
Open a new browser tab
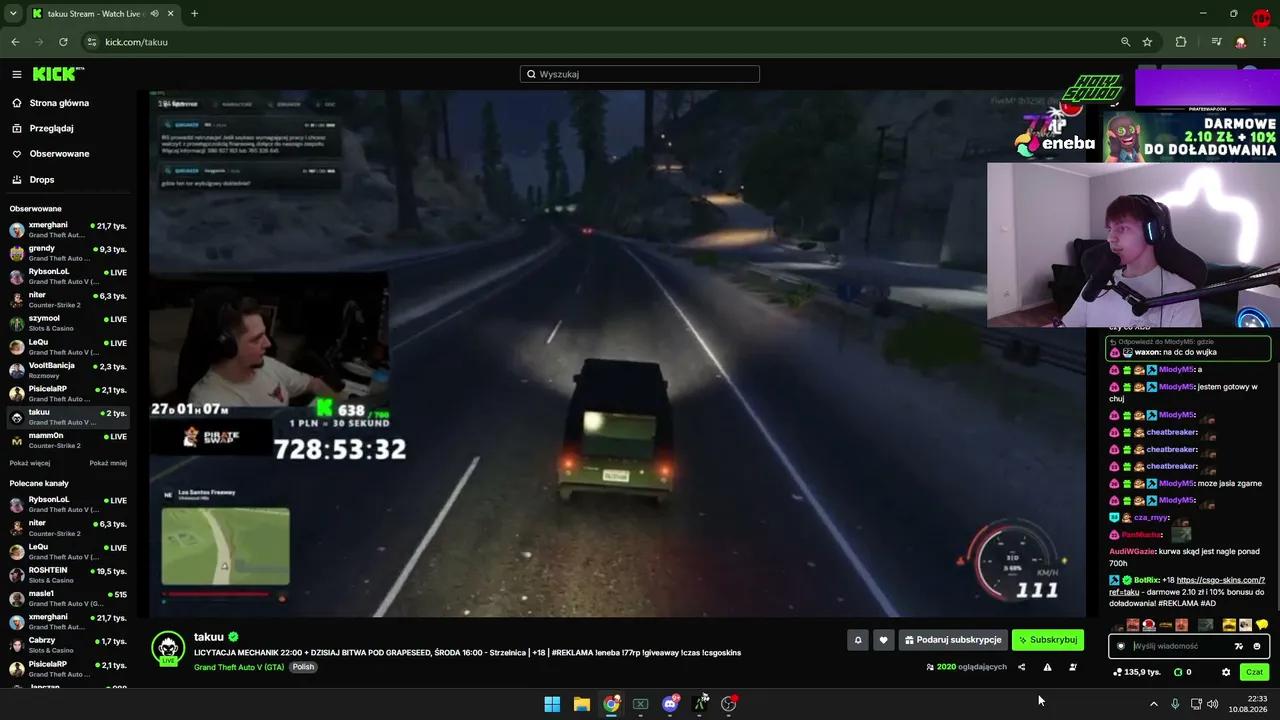click(x=194, y=14)
